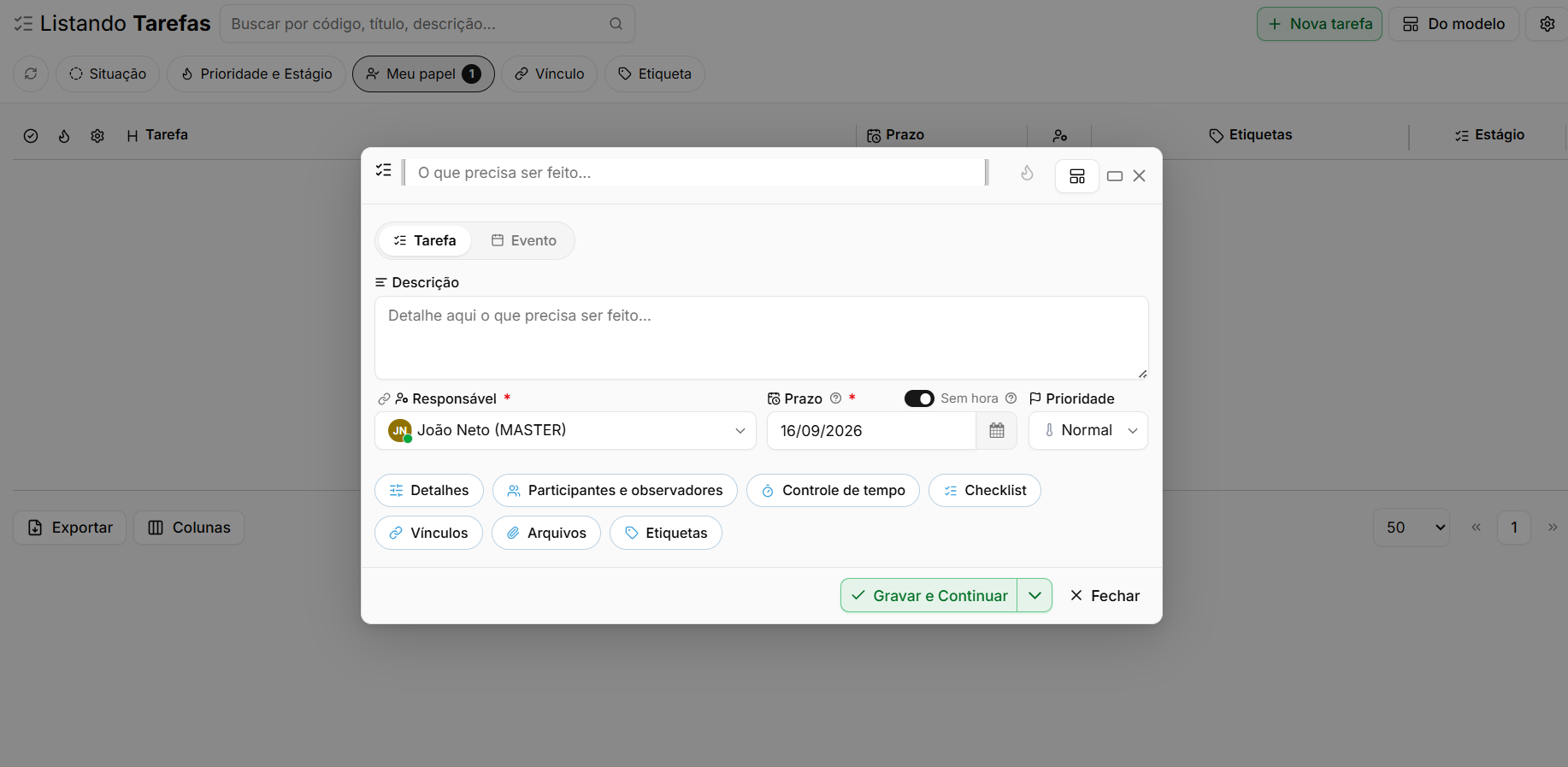Open Participantes e observadores section

[x=615, y=491]
